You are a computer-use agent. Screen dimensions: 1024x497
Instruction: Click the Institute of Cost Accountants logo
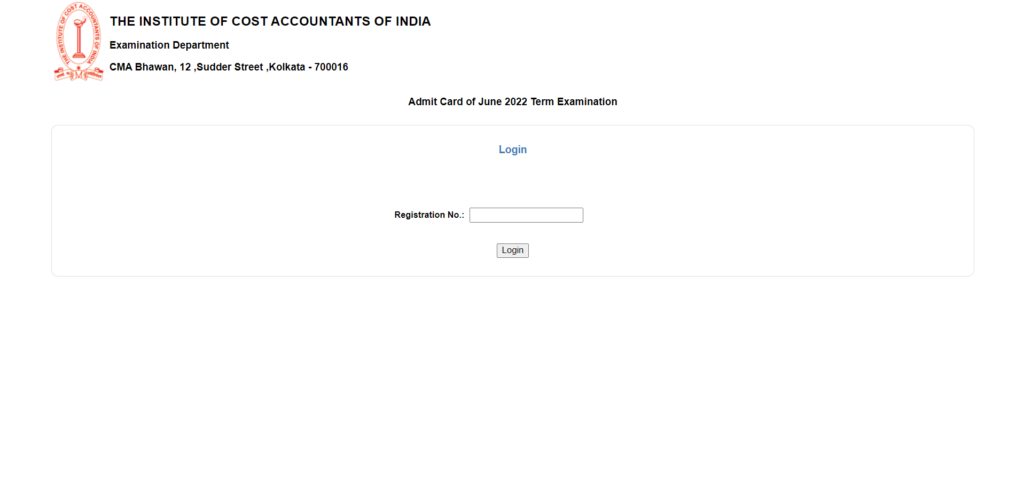(78, 42)
